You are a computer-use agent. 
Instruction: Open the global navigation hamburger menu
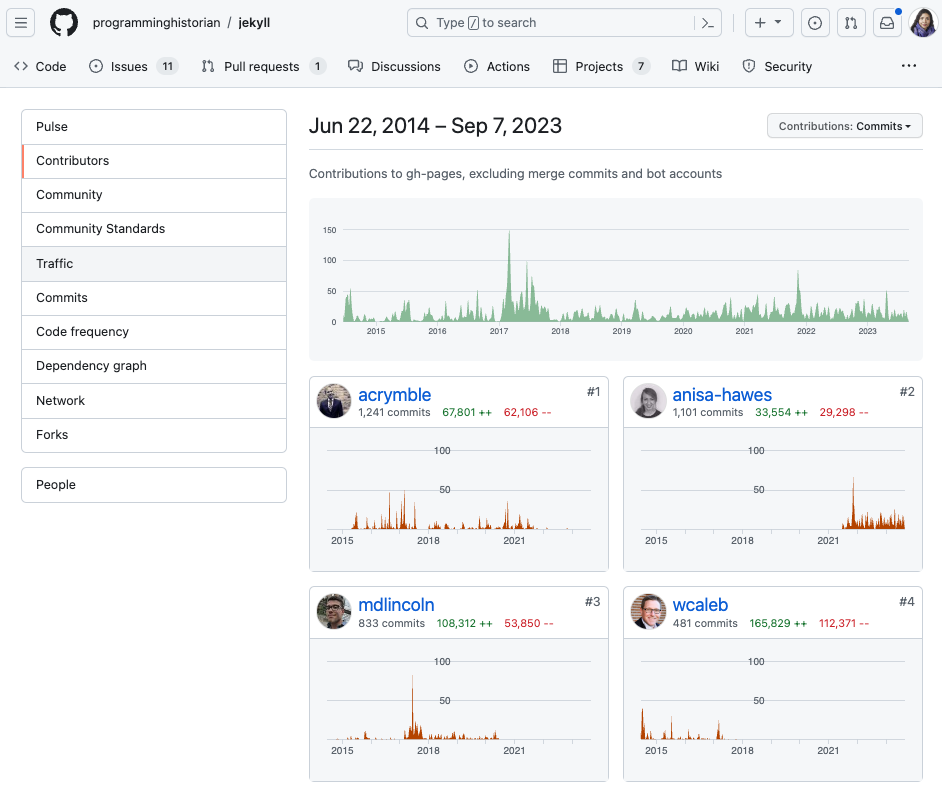pos(21,22)
